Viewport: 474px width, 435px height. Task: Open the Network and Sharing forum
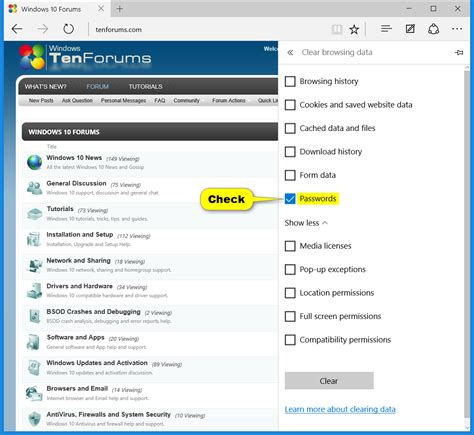pyautogui.click(x=78, y=260)
